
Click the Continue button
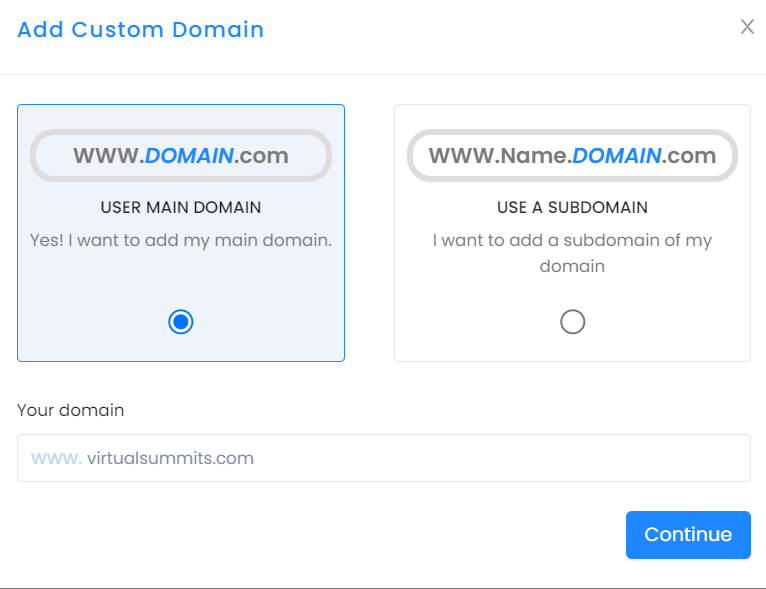[688, 535]
